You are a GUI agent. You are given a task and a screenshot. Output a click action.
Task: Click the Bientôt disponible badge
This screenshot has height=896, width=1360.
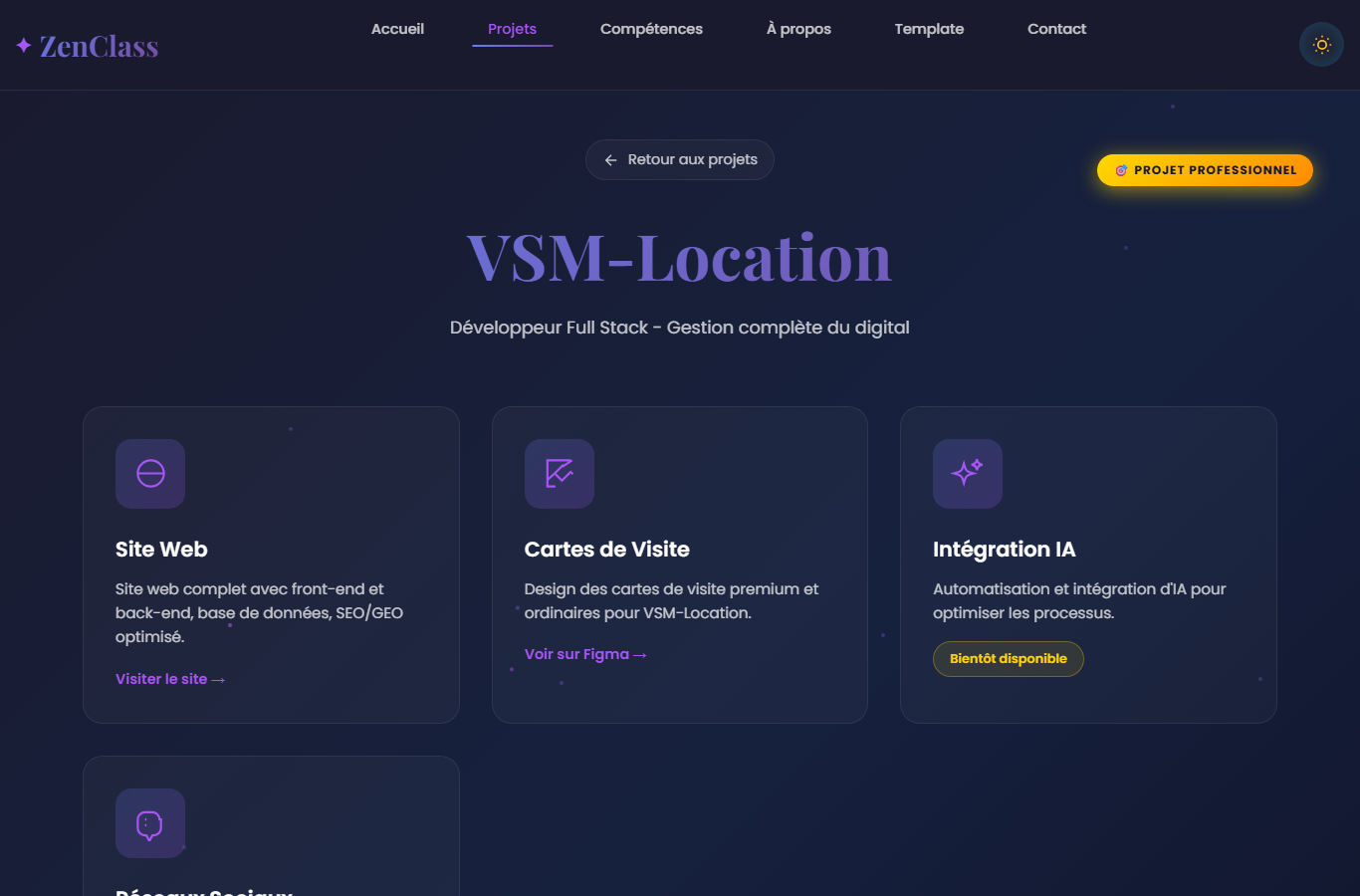click(x=1009, y=659)
